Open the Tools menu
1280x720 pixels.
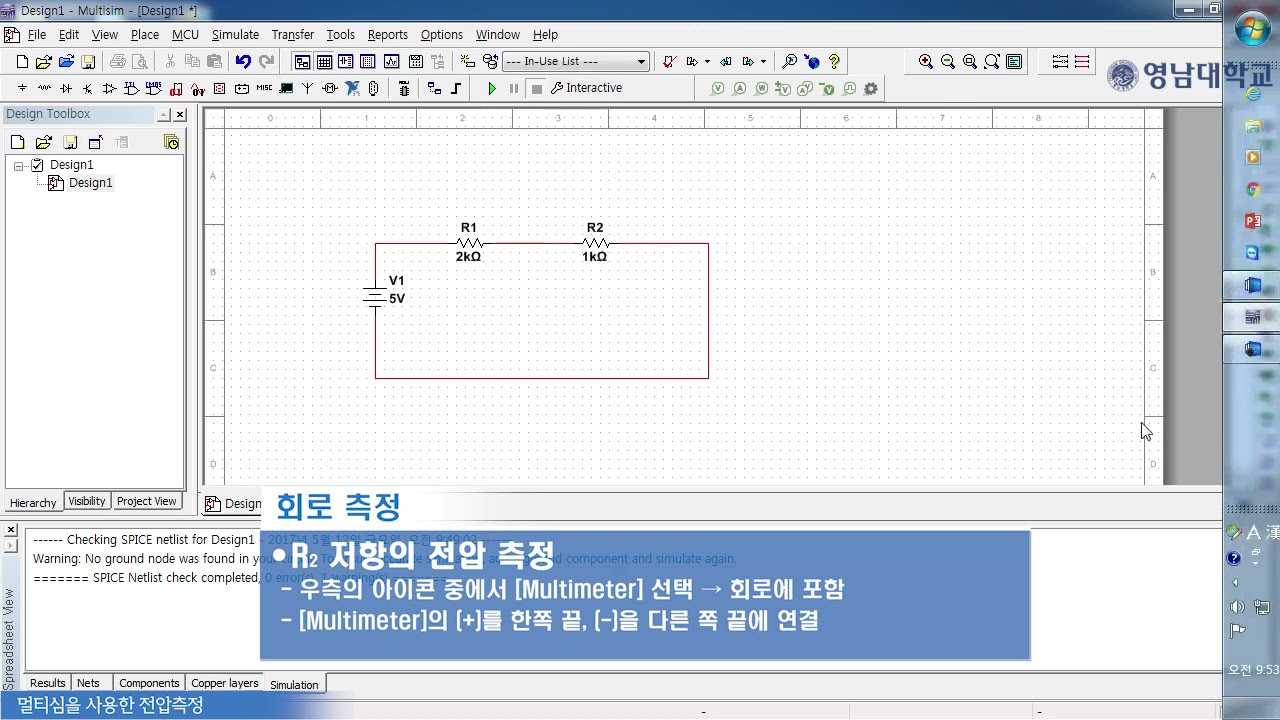[341, 34]
